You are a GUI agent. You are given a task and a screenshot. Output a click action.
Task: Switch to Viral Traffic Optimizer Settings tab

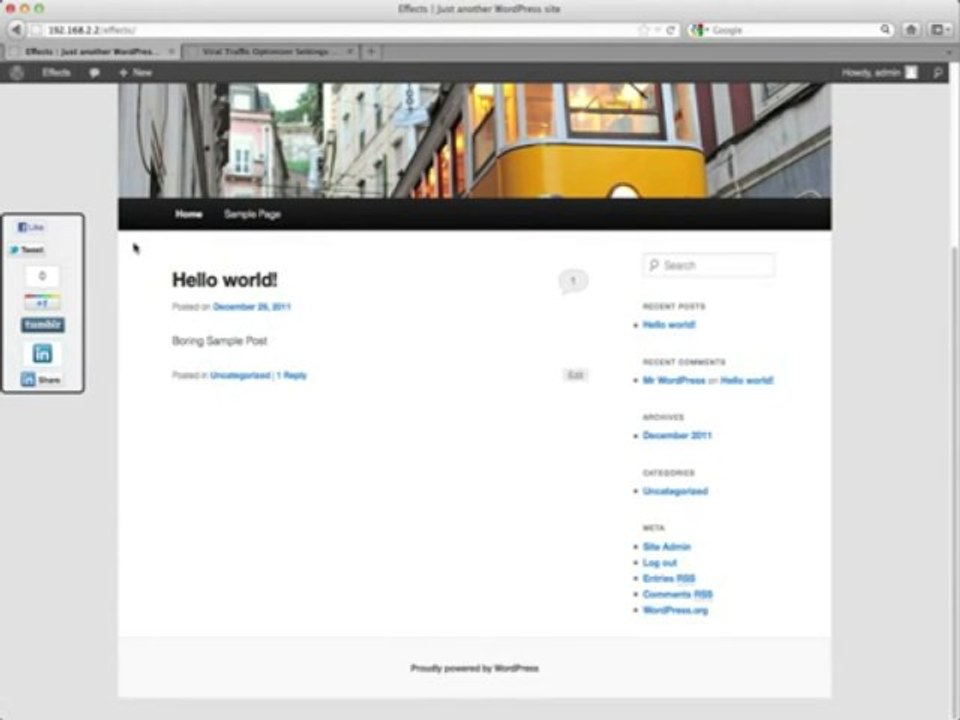[x=269, y=51]
